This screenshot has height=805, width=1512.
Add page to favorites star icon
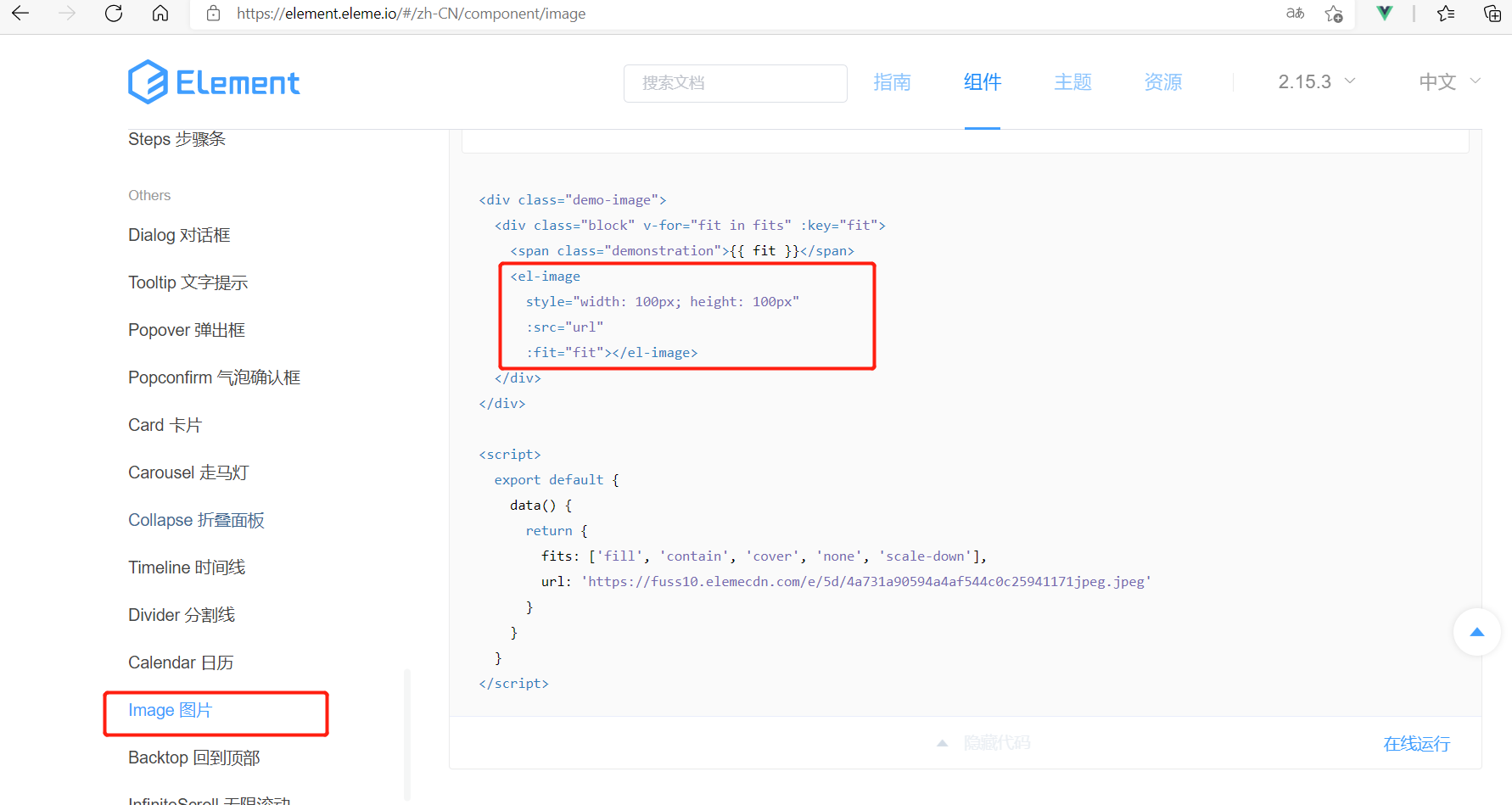pyautogui.click(x=1334, y=14)
